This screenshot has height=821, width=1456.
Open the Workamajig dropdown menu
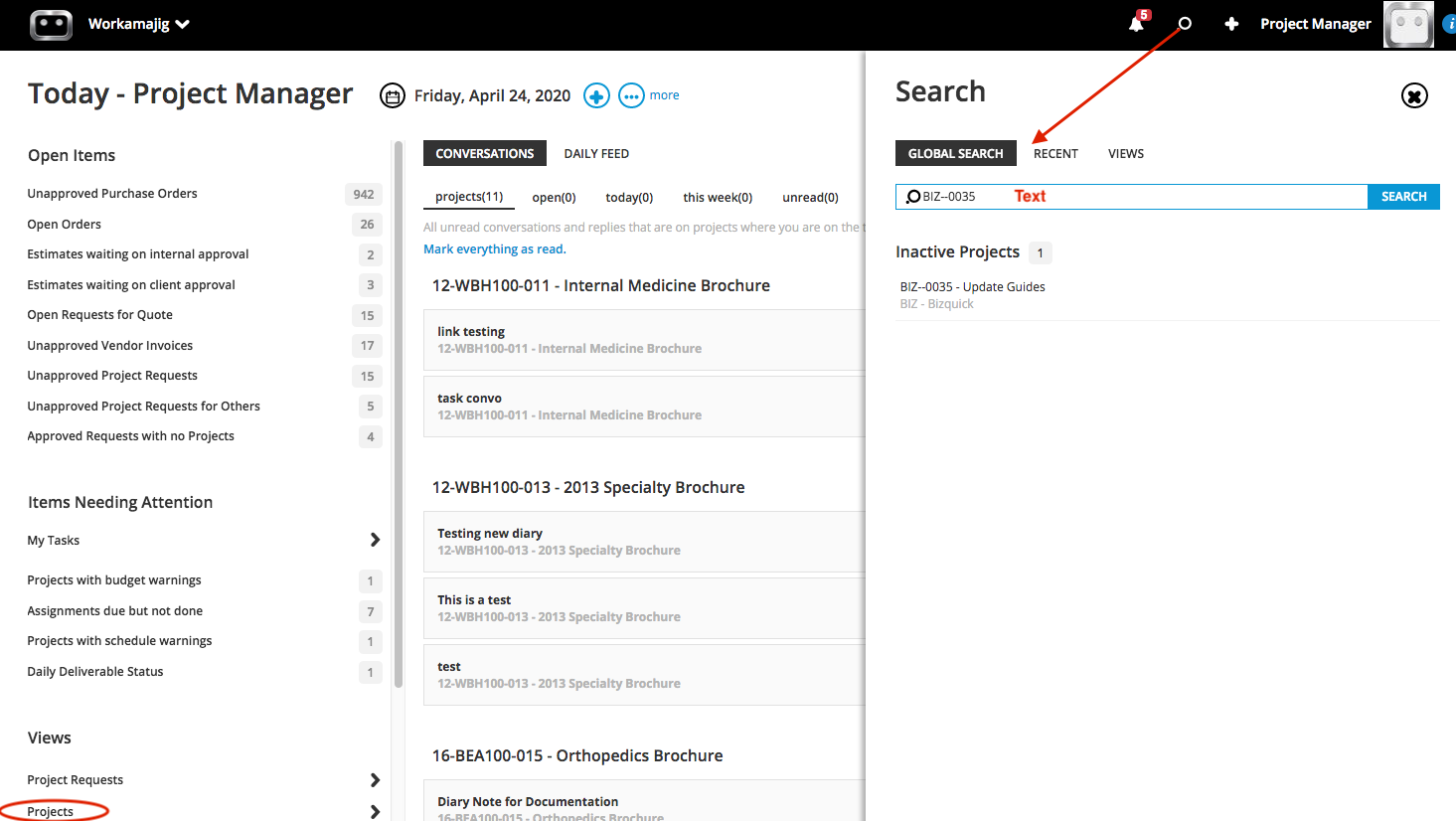[138, 24]
